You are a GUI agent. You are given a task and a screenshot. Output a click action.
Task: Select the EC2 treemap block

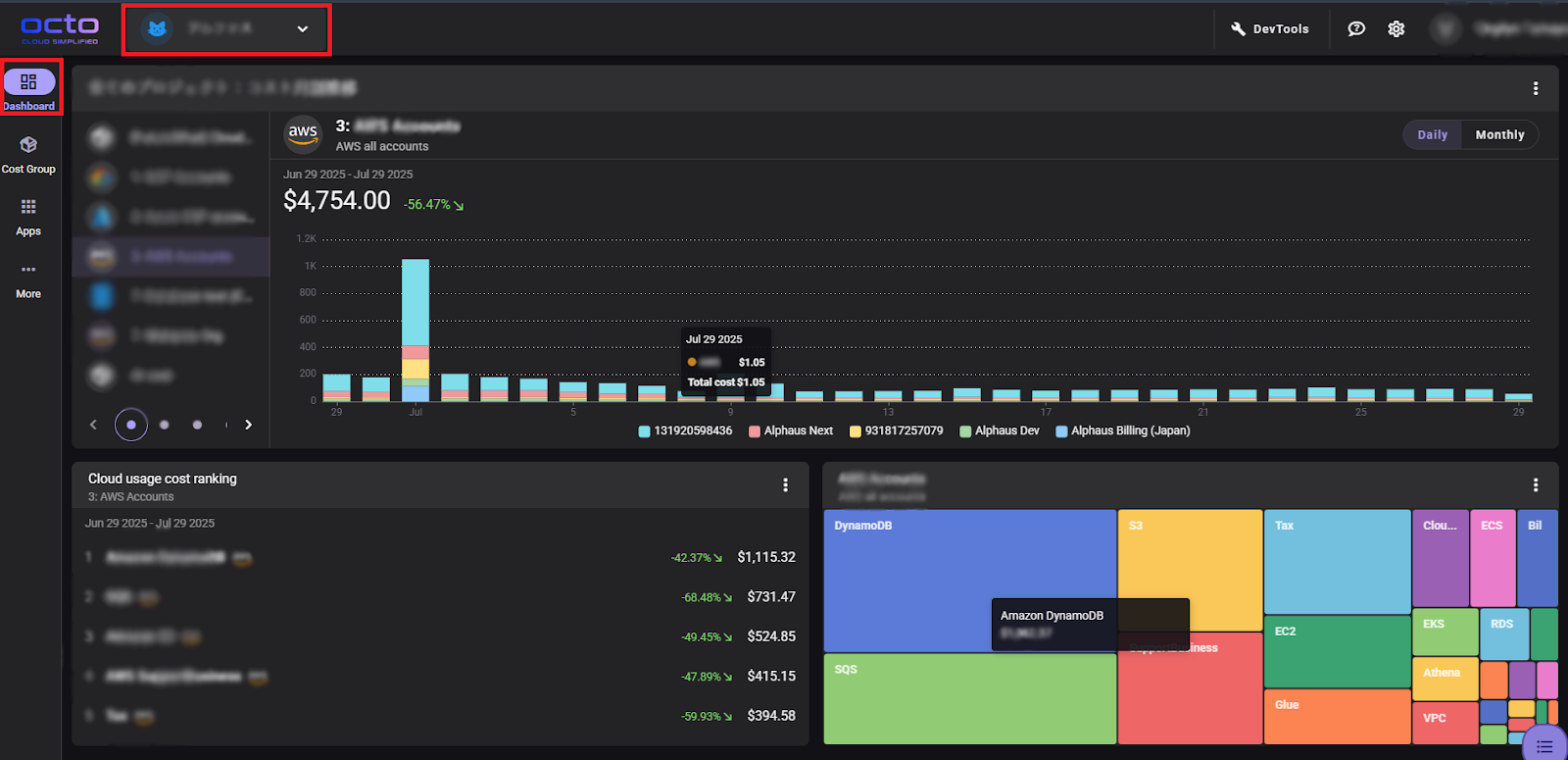[1337, 652]
